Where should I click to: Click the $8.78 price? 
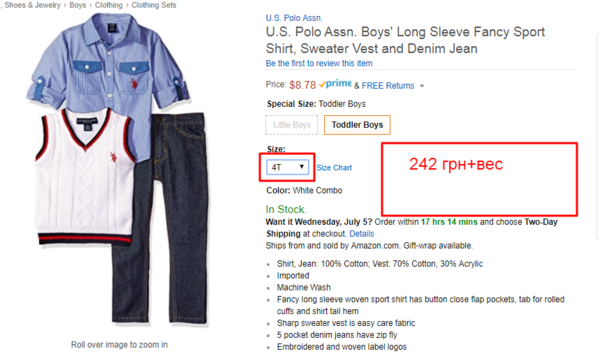(x=302, y=85)
